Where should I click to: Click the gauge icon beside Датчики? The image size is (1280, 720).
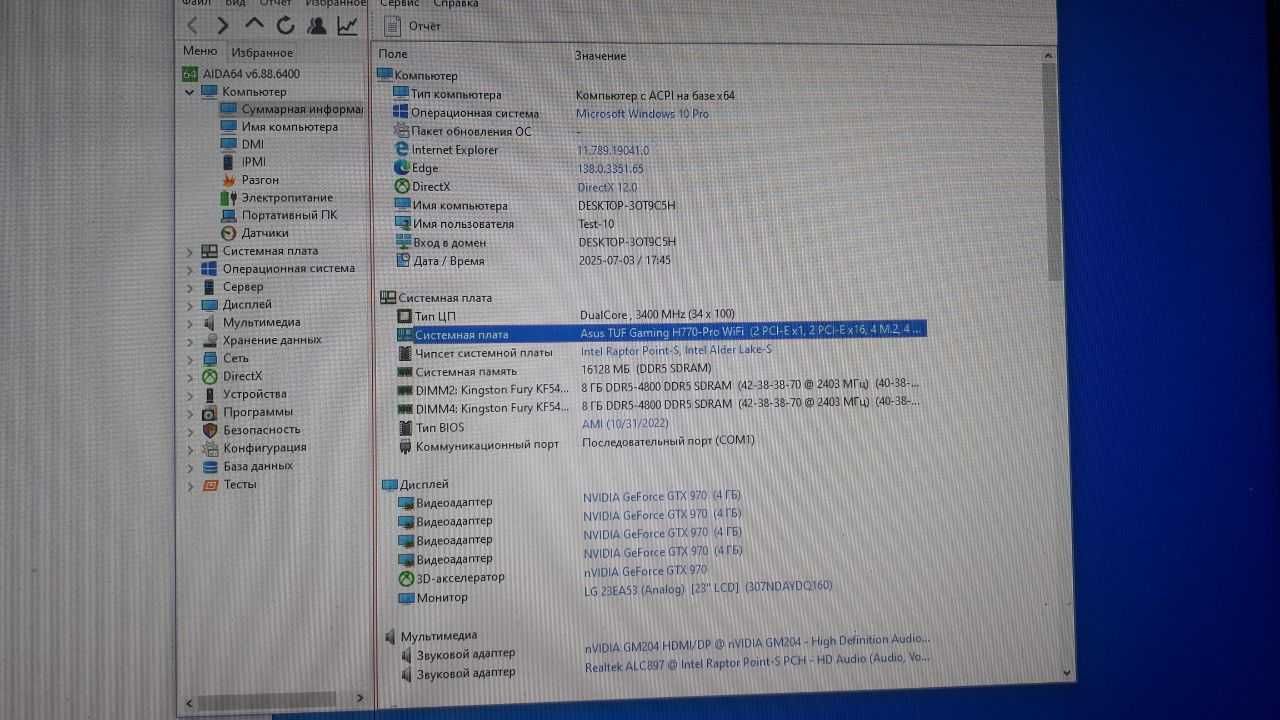[x=228, y=233]
